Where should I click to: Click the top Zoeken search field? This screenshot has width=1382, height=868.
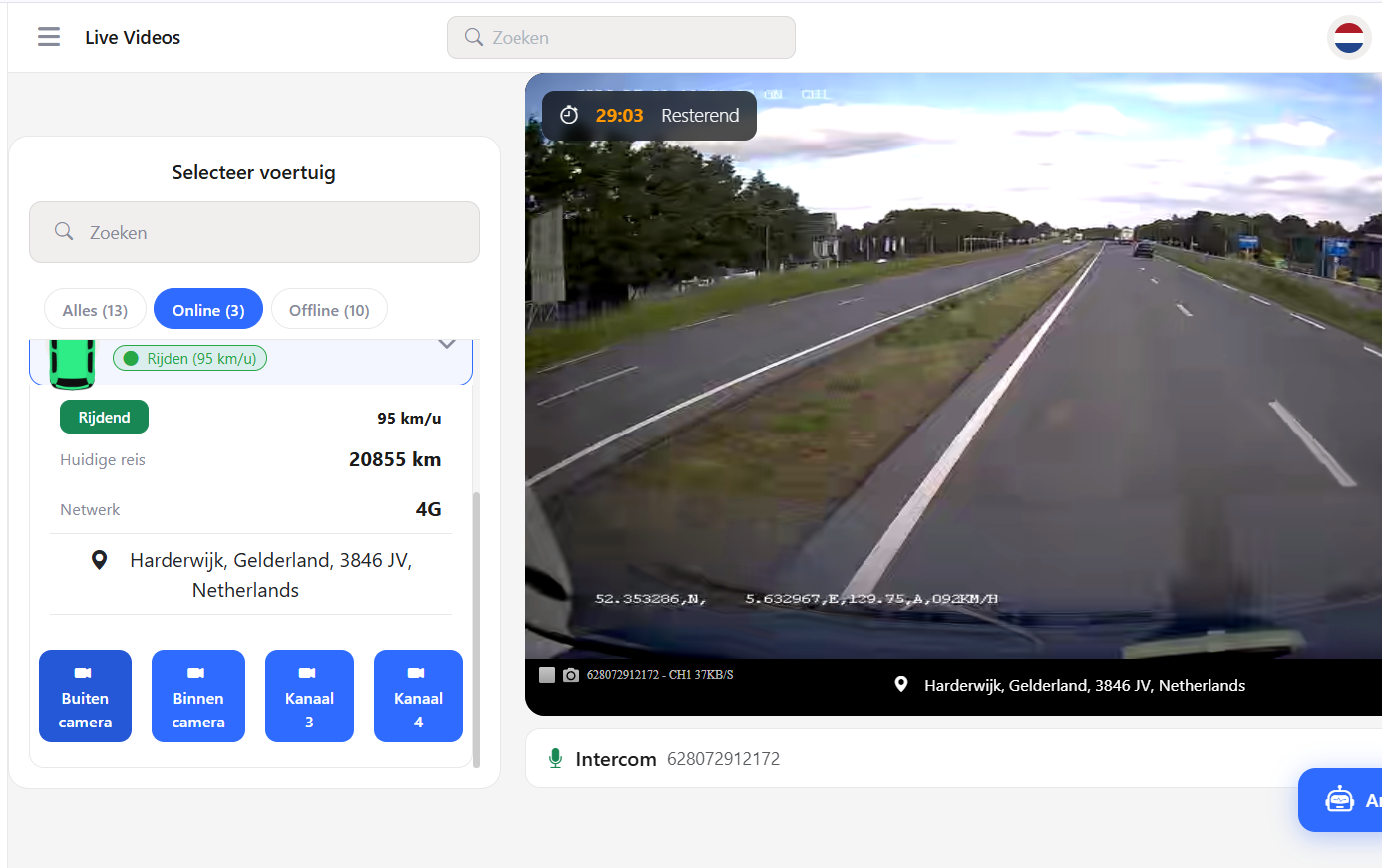[620, 37]
